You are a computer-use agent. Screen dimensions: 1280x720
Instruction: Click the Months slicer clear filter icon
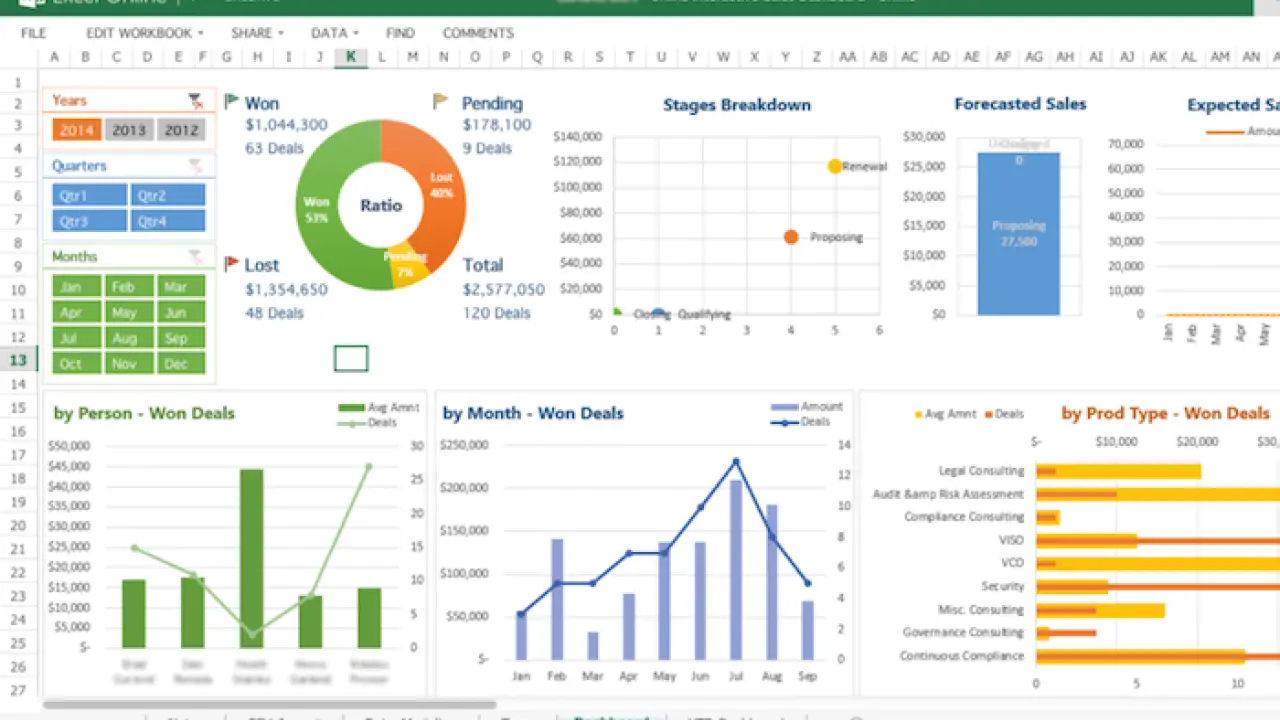tap(196, 257)
